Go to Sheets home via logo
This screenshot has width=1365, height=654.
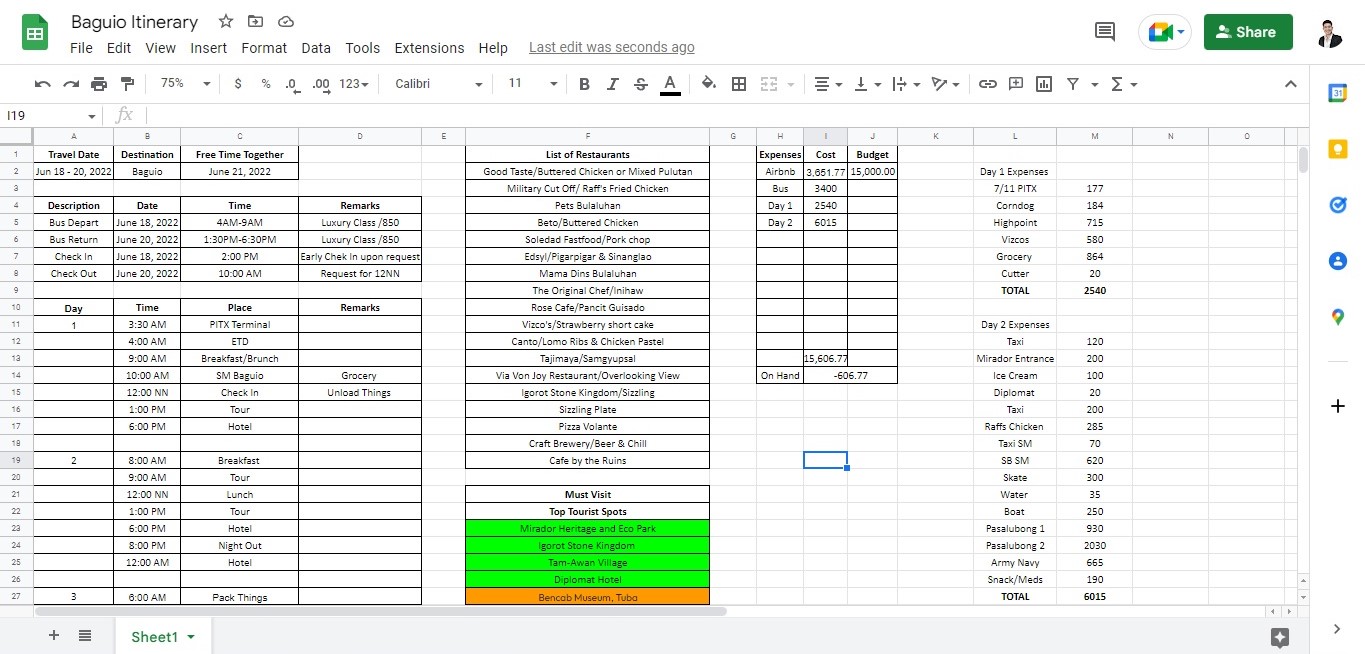pos(36,32)
